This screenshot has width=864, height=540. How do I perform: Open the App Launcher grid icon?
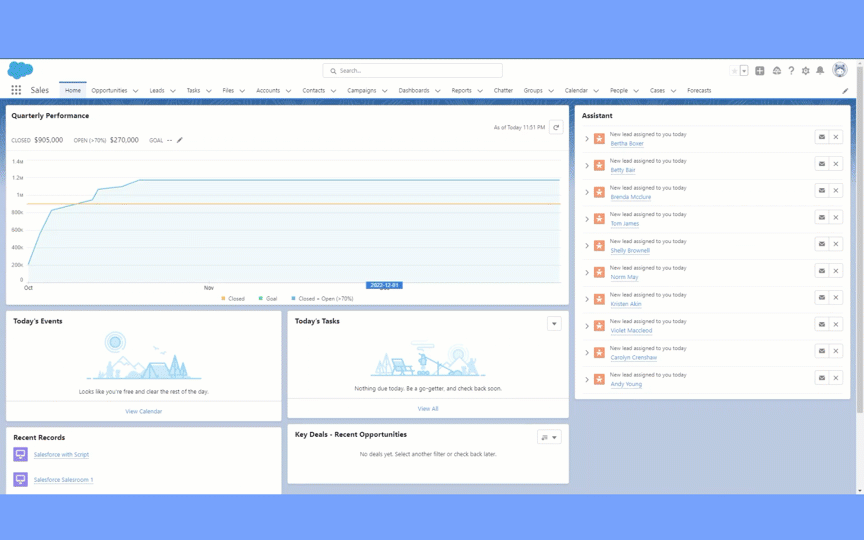[x=16, y=90]
